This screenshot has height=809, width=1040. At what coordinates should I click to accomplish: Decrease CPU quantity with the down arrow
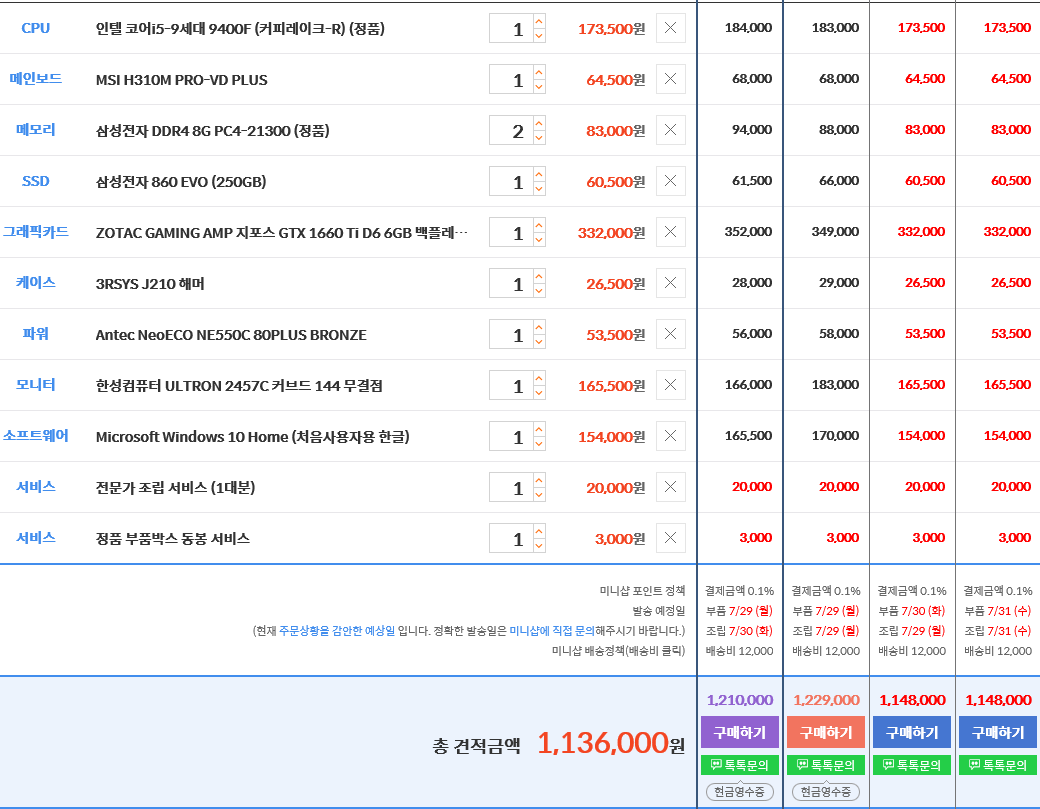point(539,35)
